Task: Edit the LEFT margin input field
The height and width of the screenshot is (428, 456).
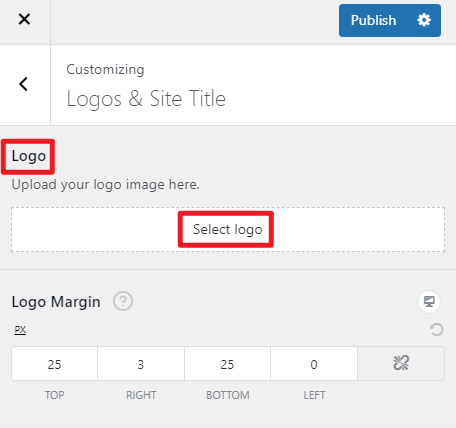Action: coord(314,364)
